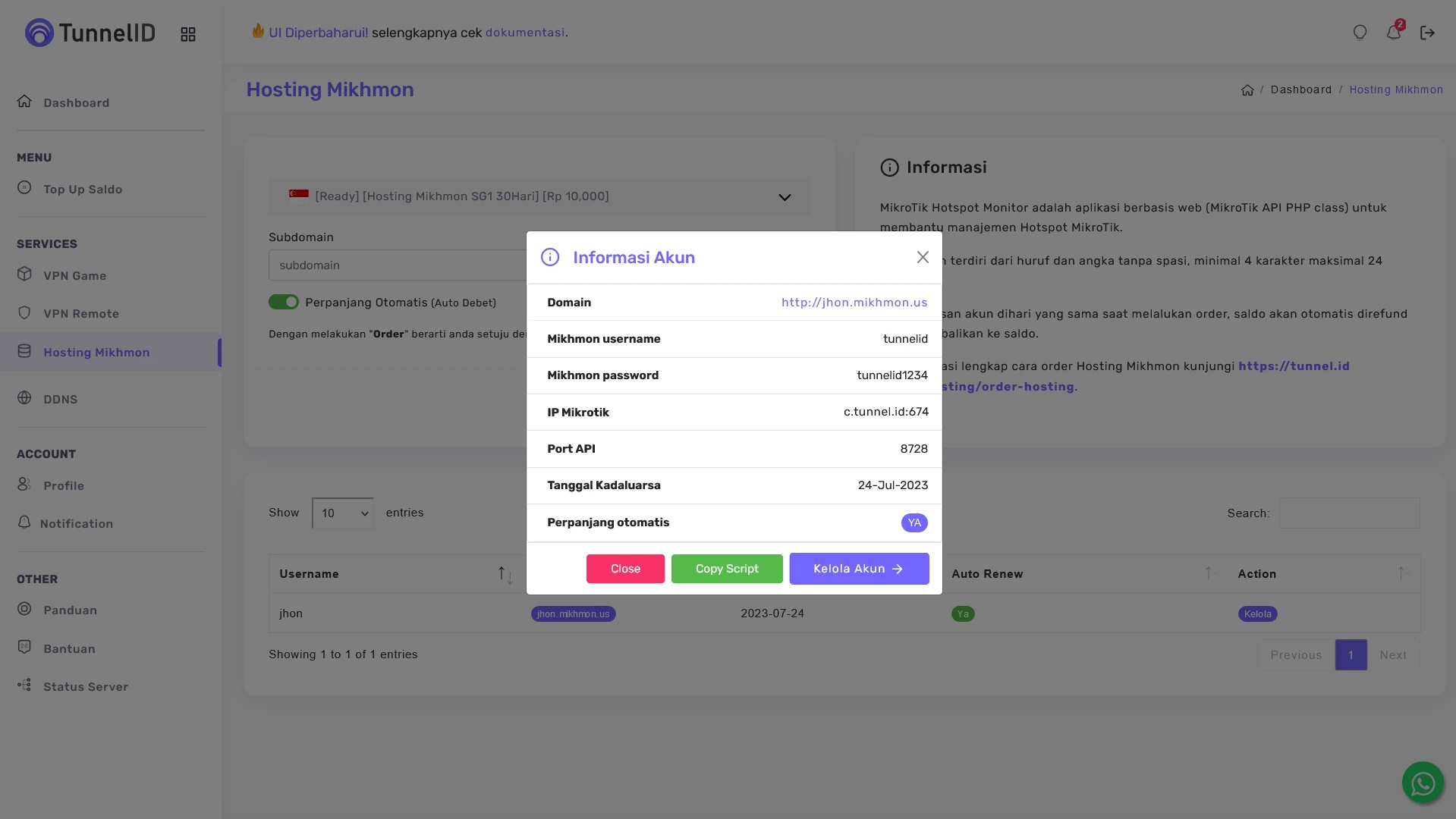Image resolution: width=1456 pixels, height=819 pixels.
Task: Click the info icon beside Informasi Akun
Action: 550,258
